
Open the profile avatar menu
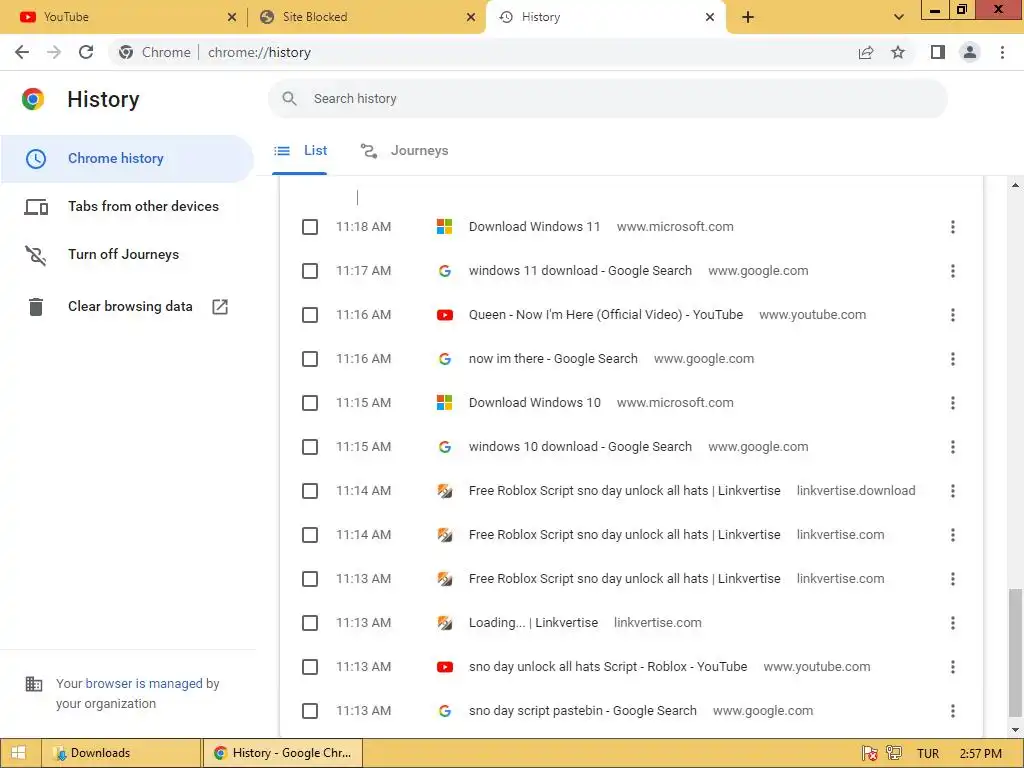(x=970, y=52)
